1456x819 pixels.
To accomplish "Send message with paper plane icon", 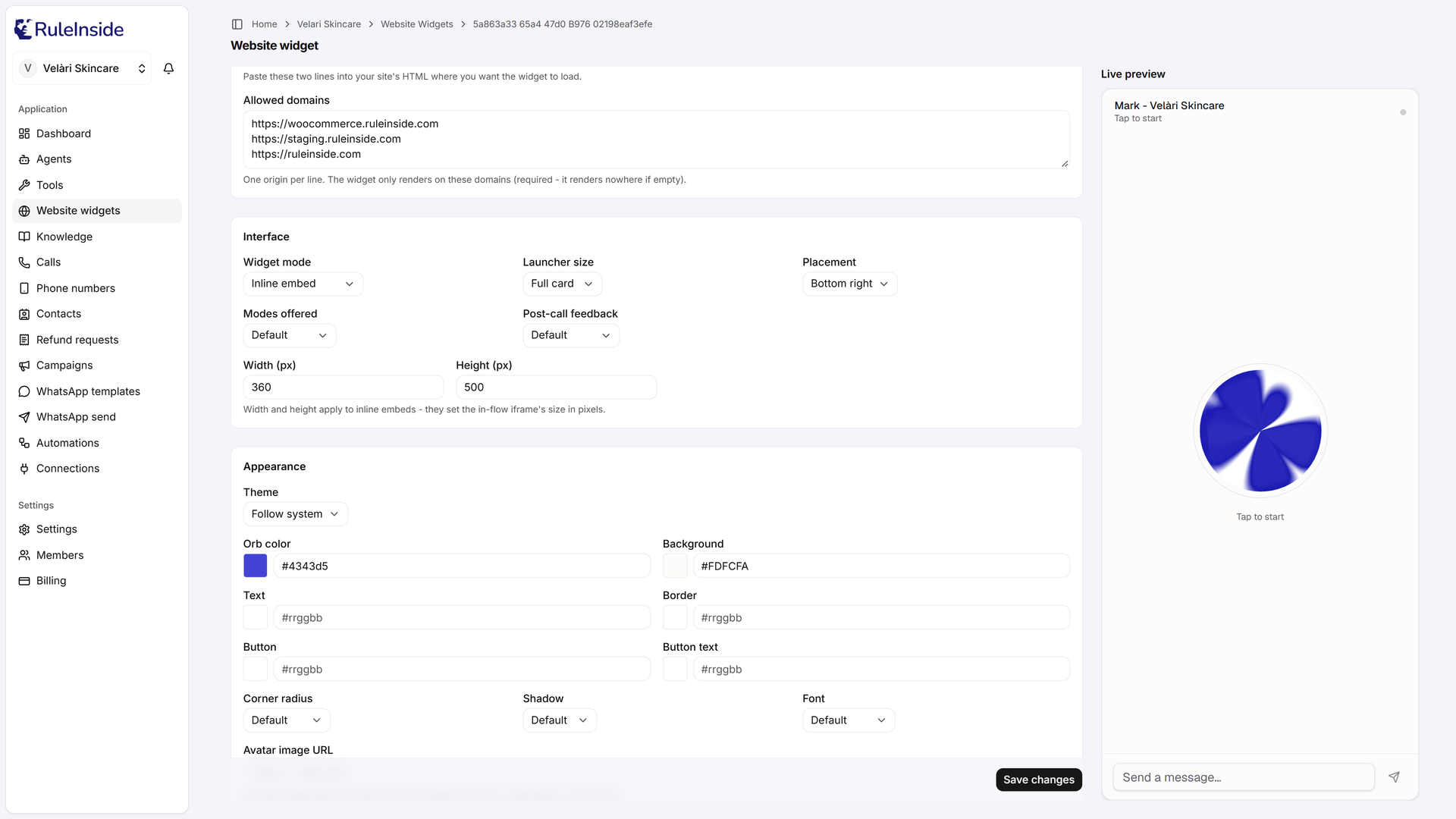I will (x=1394, y=777).
